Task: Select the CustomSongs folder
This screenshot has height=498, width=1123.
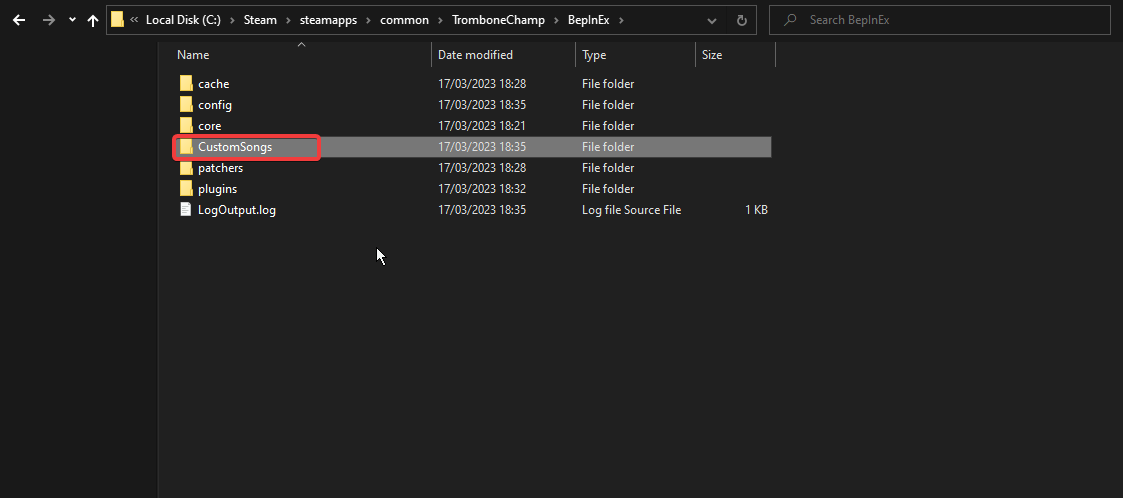Action: [x=235, y=147]
